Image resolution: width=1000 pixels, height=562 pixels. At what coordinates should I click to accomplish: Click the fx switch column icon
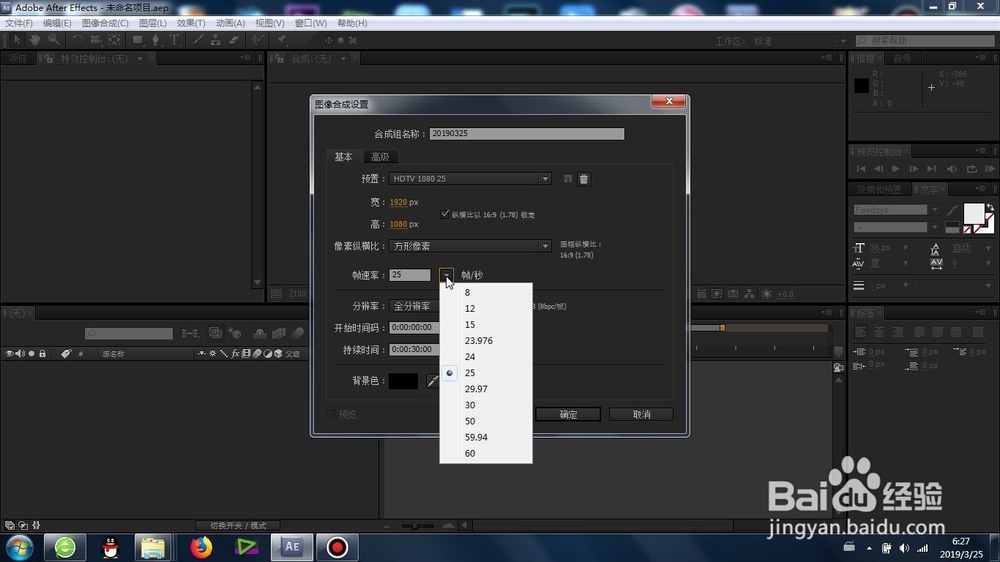[235, 353]
